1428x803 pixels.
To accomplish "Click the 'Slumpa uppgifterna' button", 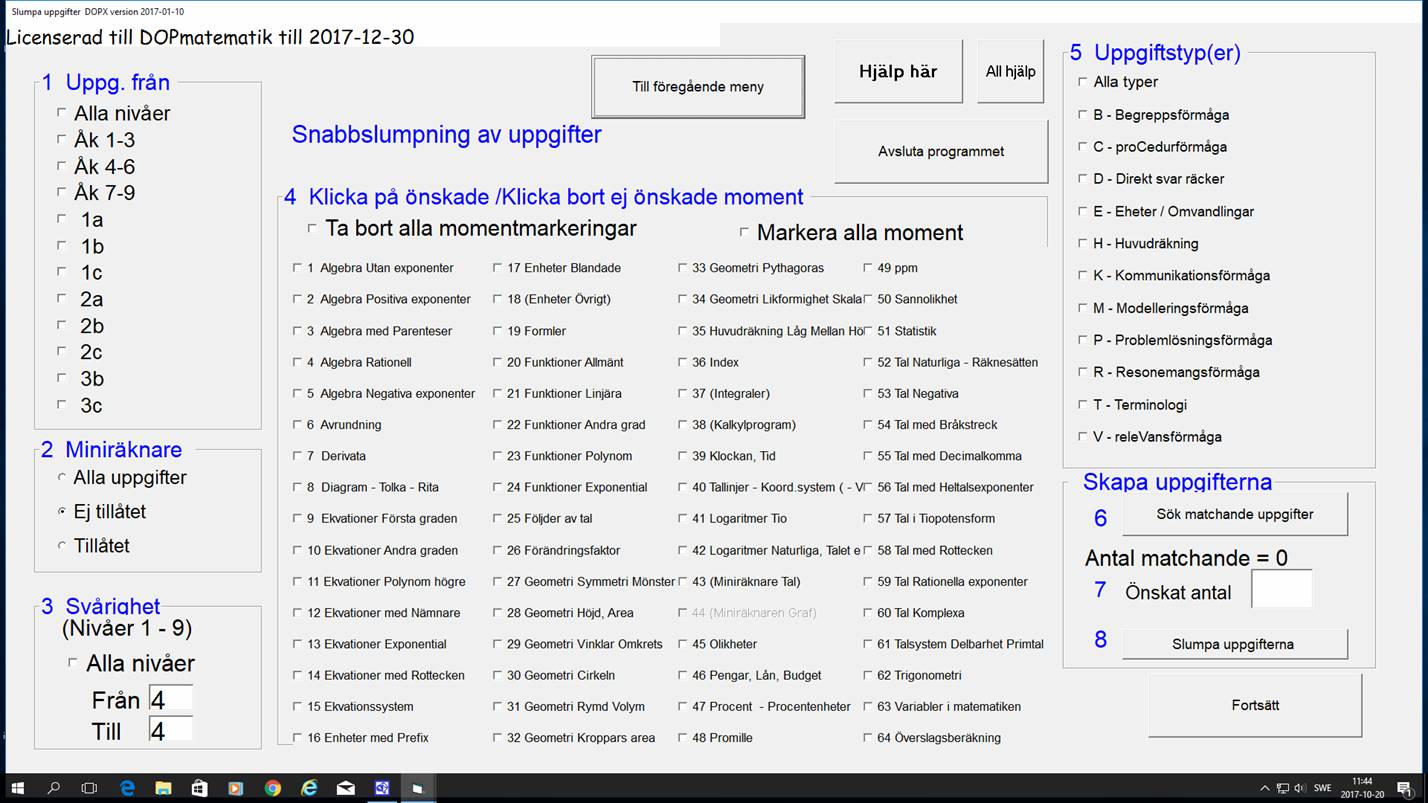I will [1234, 644].
